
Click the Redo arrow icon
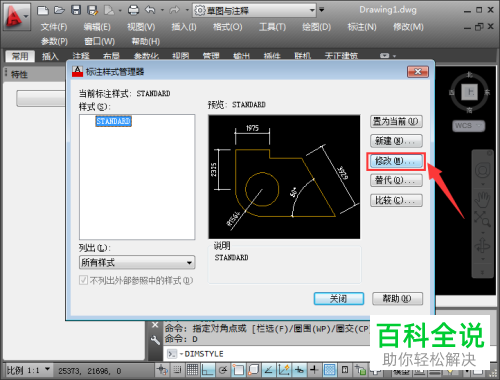tap(174, 10)
